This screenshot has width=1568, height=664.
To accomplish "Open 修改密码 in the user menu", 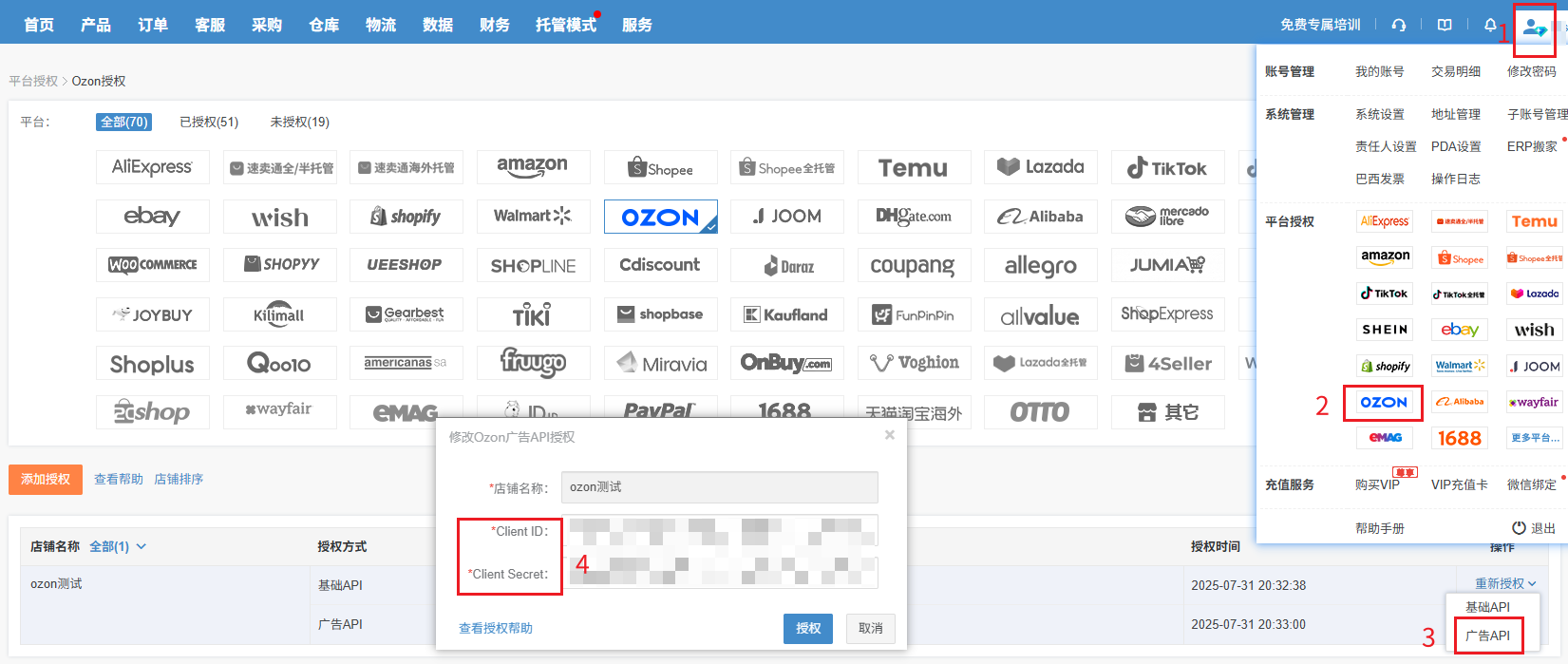I will tap(1532, 72).
